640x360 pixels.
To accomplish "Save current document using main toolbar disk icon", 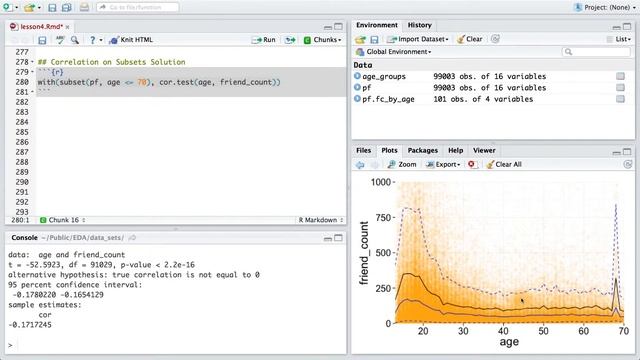I will coord(52,7).
